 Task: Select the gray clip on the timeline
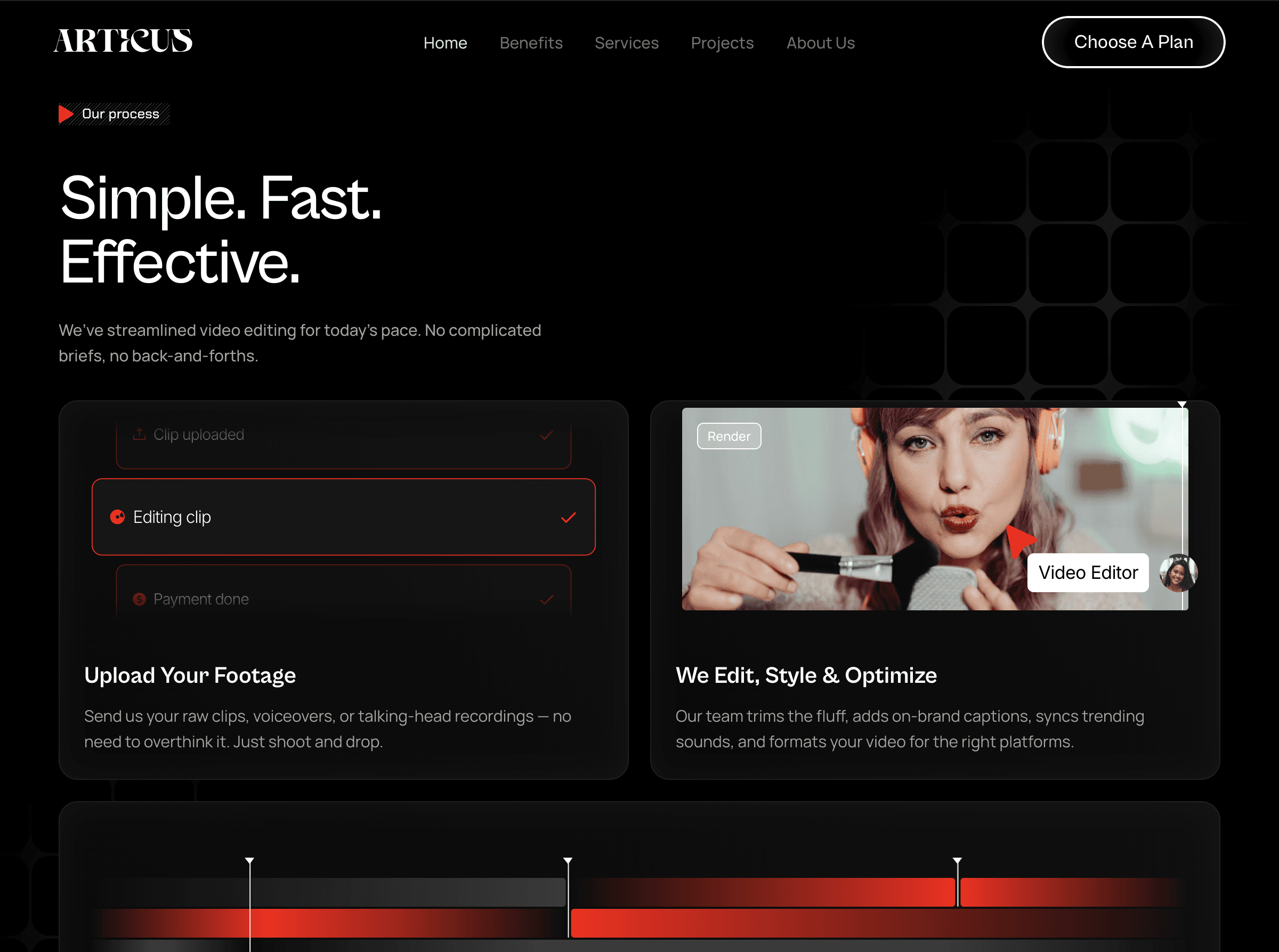328,892
